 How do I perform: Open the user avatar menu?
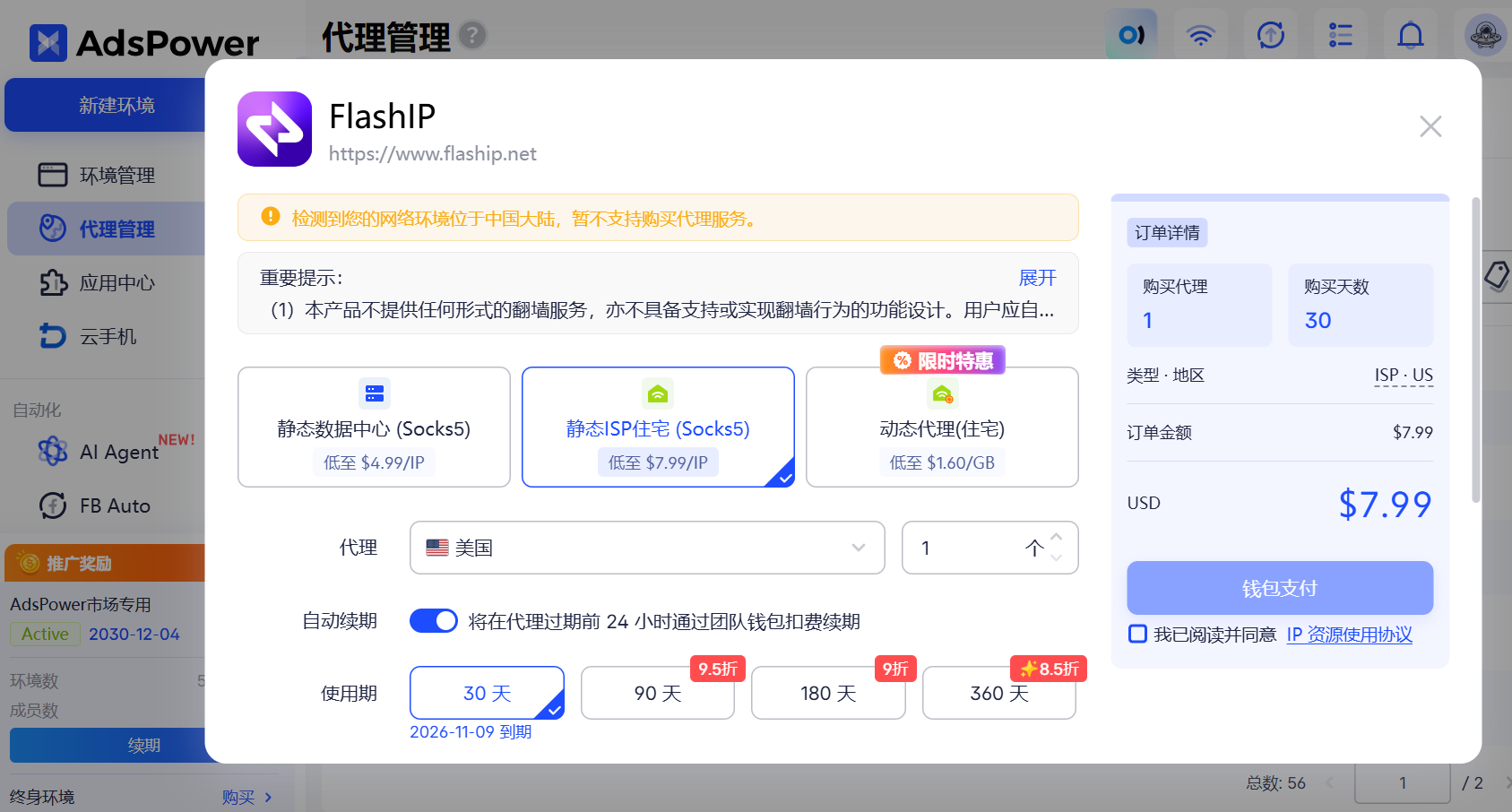(x=1485, y=35)
